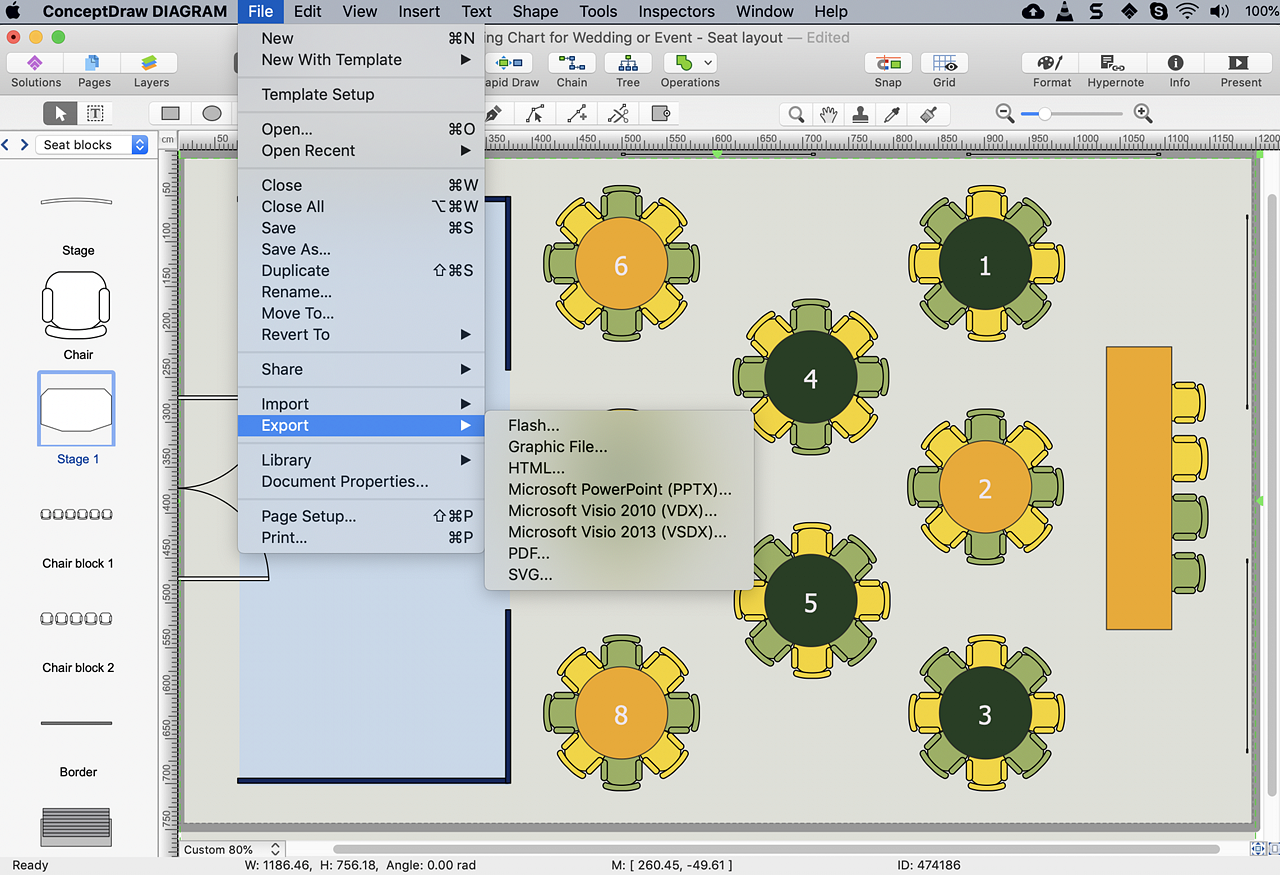Viewport: 1280px width, 875px height.
Task: Select the Stage 1 library shape
Action: click(77, 410)
